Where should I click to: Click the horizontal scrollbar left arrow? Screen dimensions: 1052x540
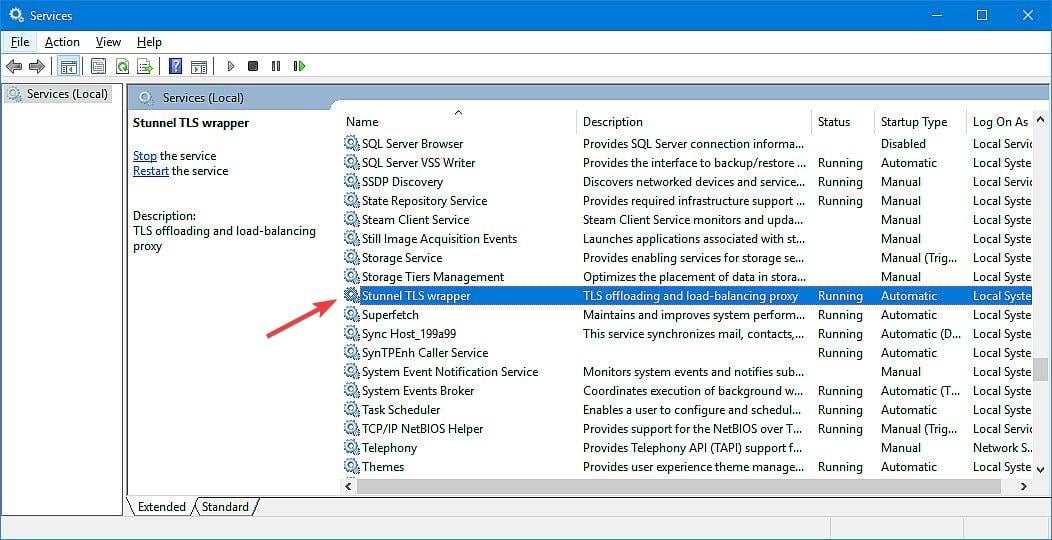(x=348, y=486)
